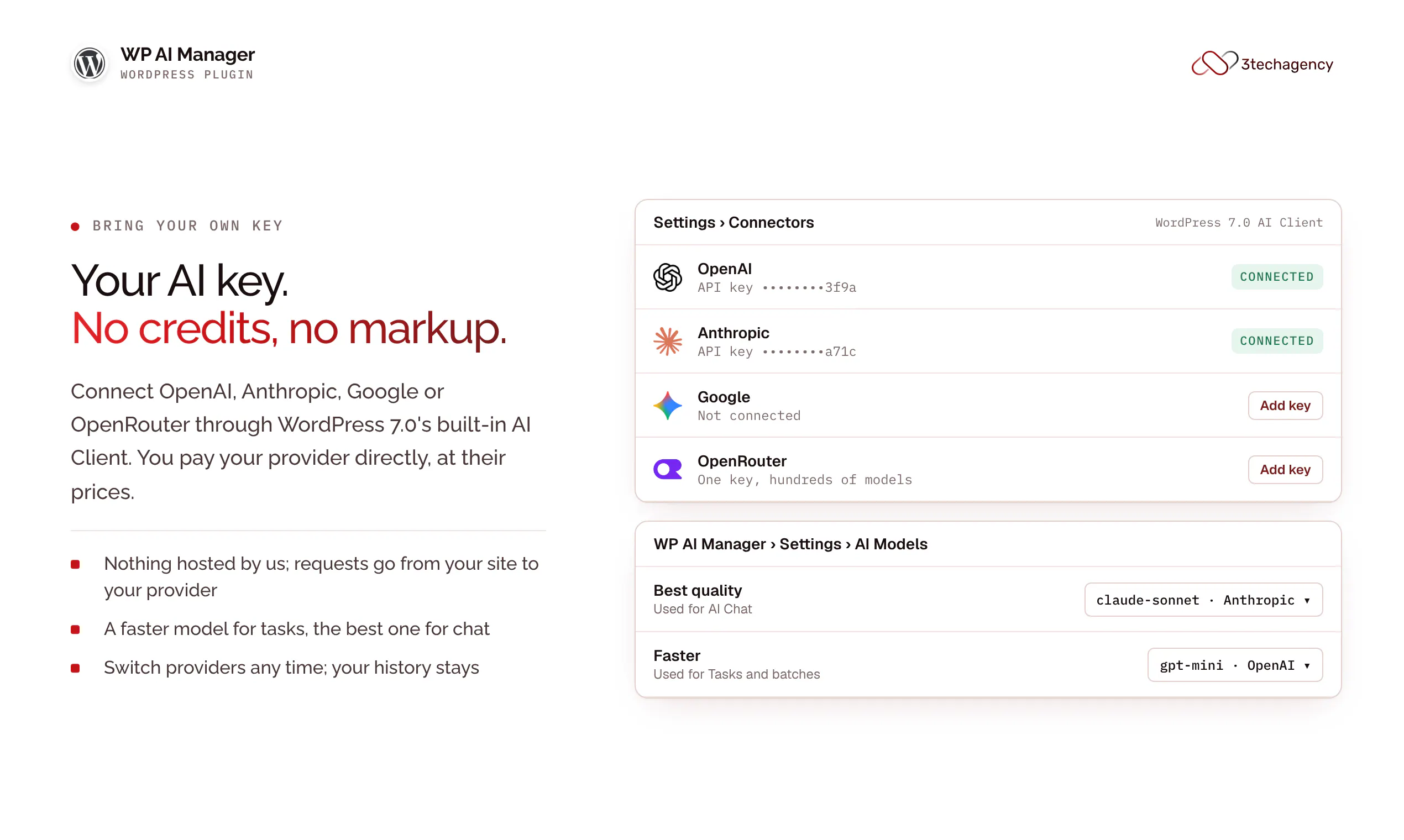Click 'Settings › Connectors' breadcrumb heading
The height and width of the screenshot is (840, 1404).
(733, 223)
